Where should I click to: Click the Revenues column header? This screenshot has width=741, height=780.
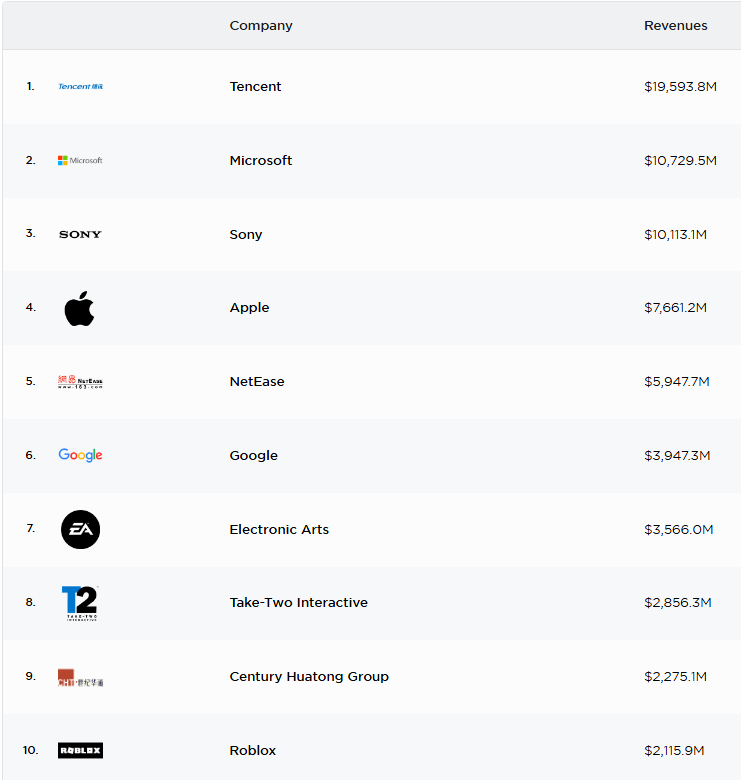click(x=675, y=26)
